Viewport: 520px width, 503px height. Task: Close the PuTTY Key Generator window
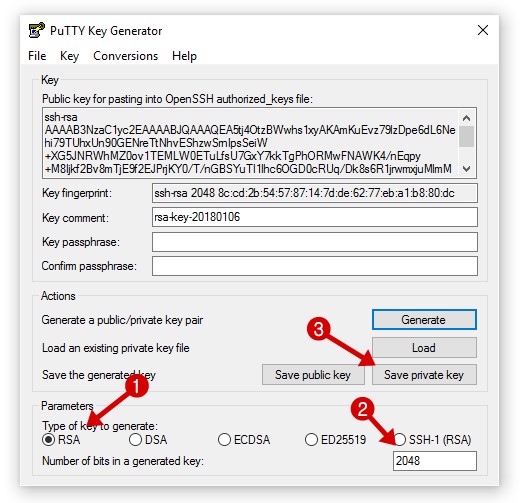(483, 30)
